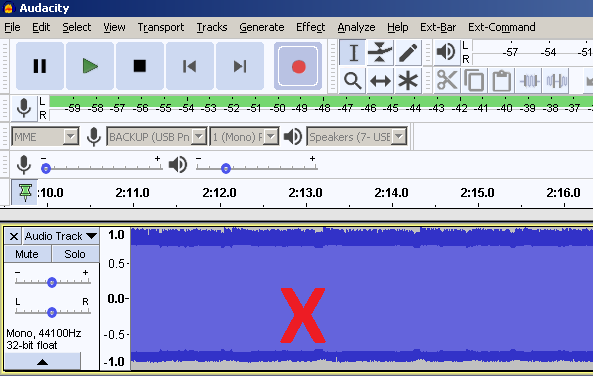Click the Paste clipboard icon
Viewport: 593px width, 376px height.
coord(502,81)
